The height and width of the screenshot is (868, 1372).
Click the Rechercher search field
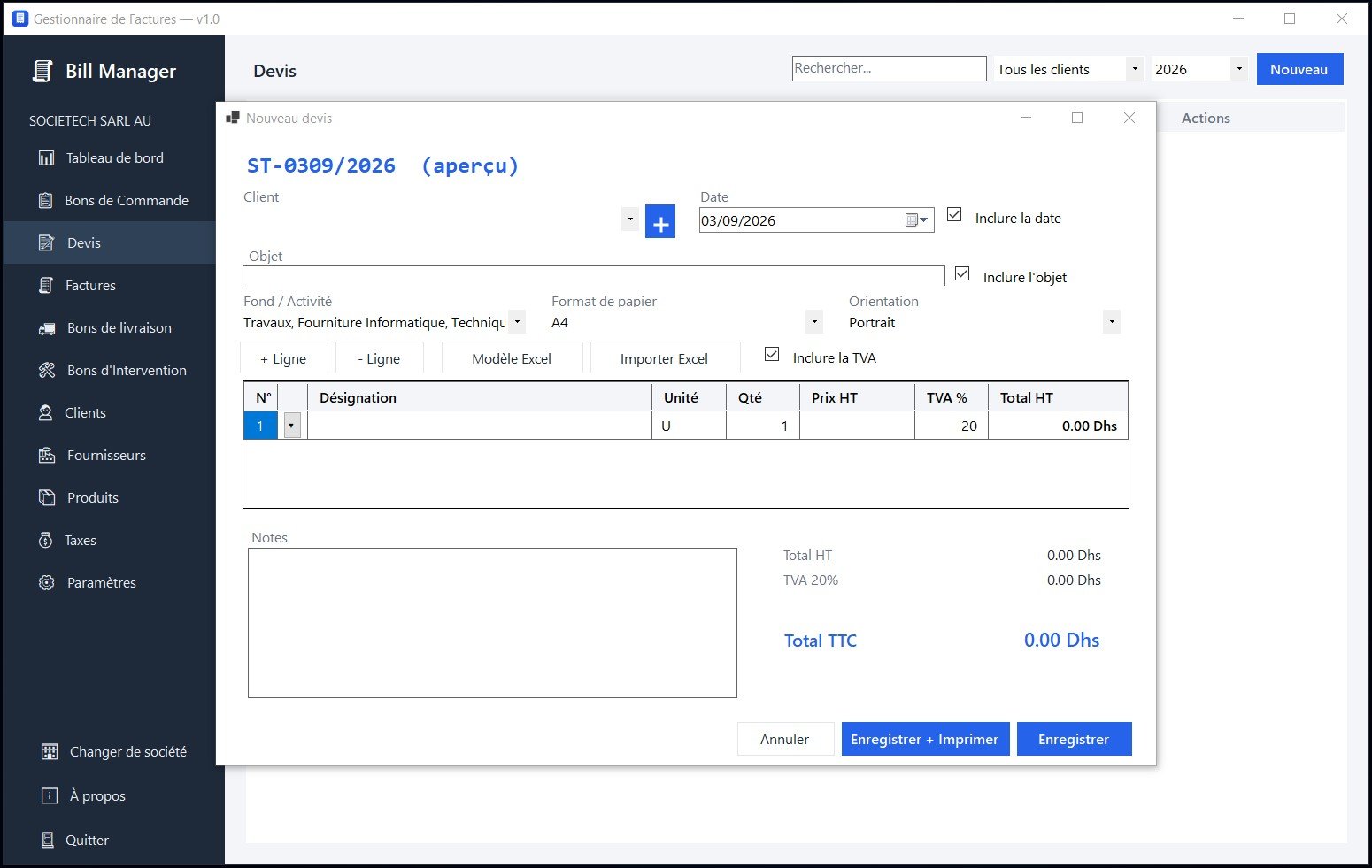(x=889, y=68)
